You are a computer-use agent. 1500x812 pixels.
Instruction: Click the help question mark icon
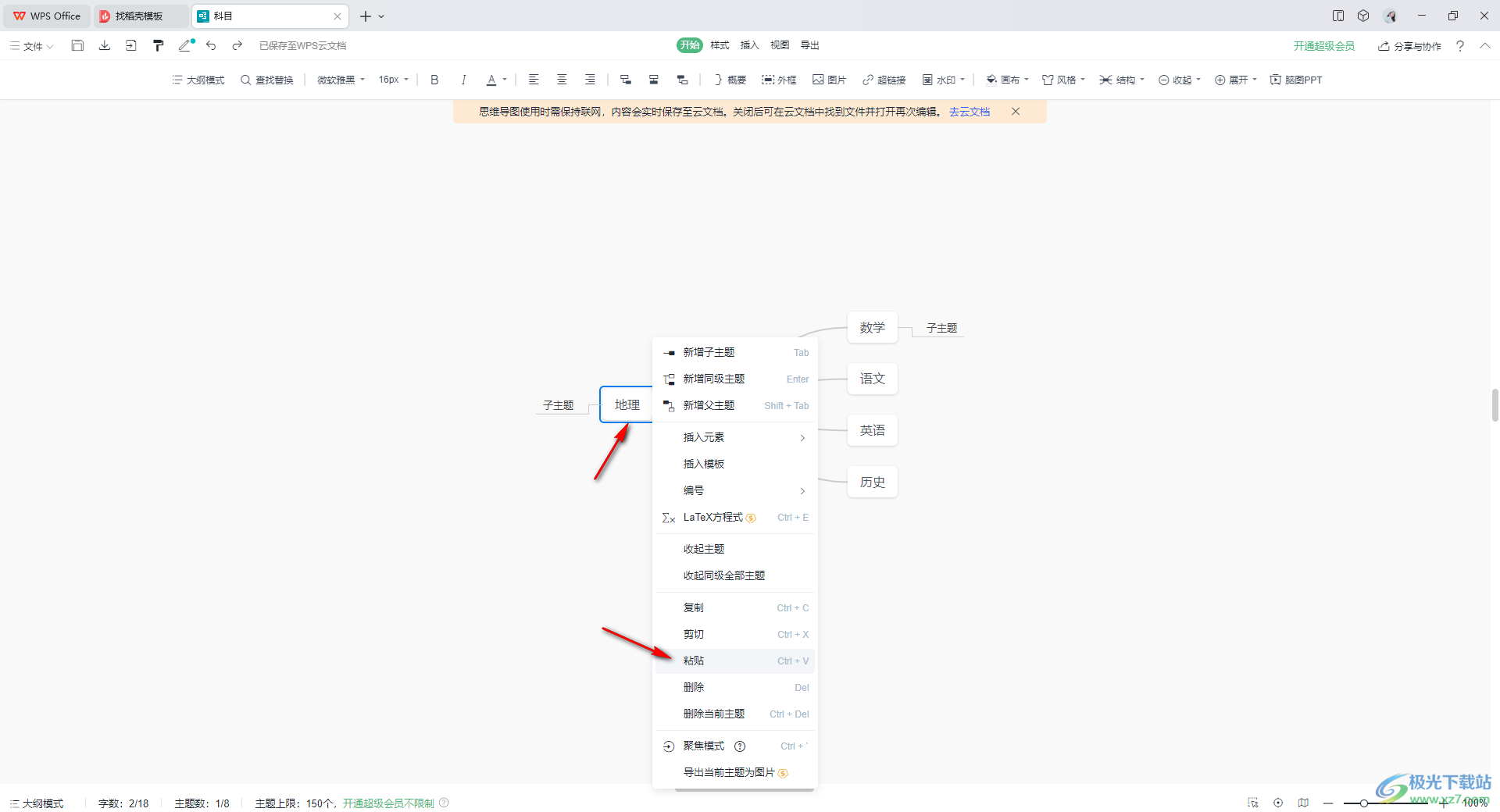1460,46
